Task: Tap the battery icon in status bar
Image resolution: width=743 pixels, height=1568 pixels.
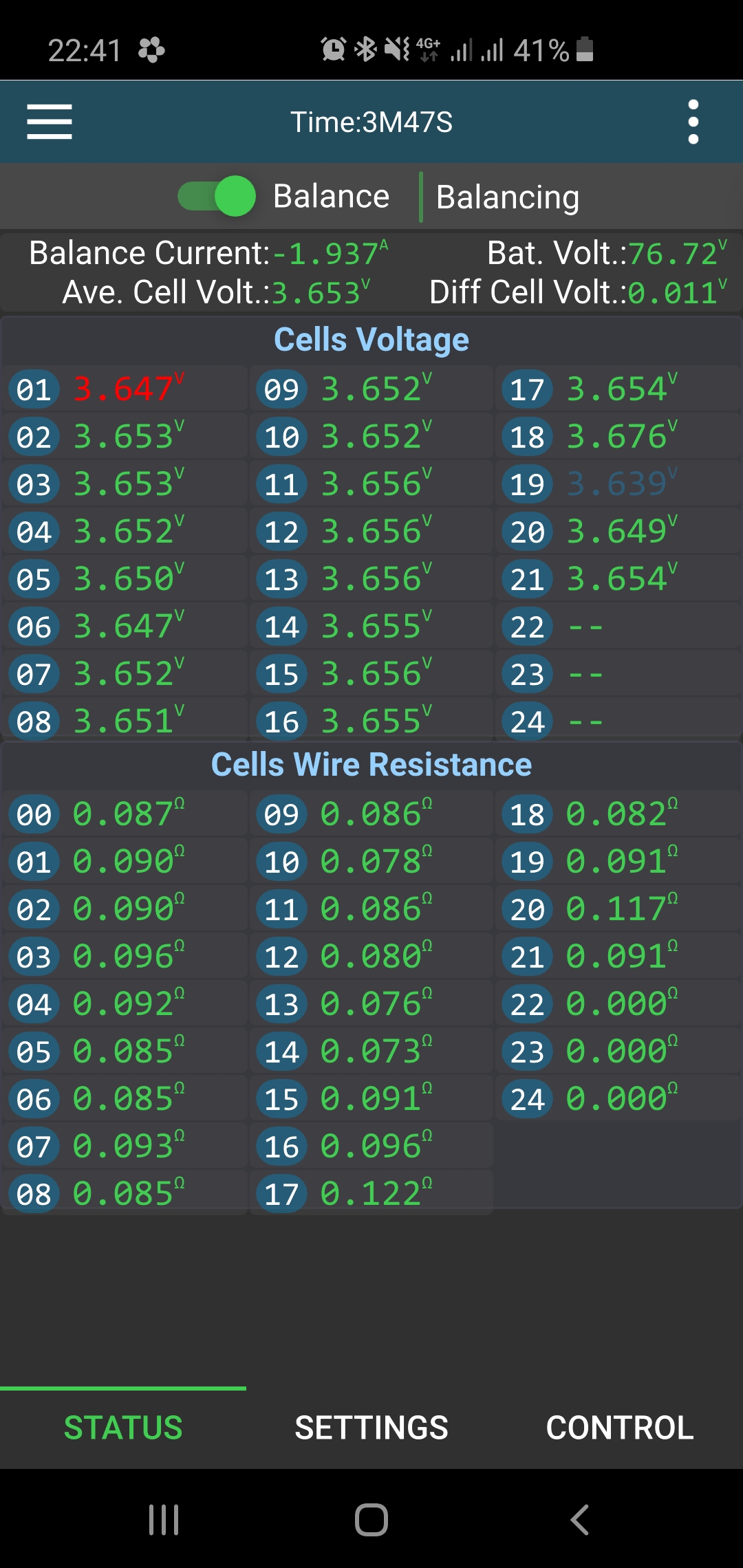Action: coord(585,50)
